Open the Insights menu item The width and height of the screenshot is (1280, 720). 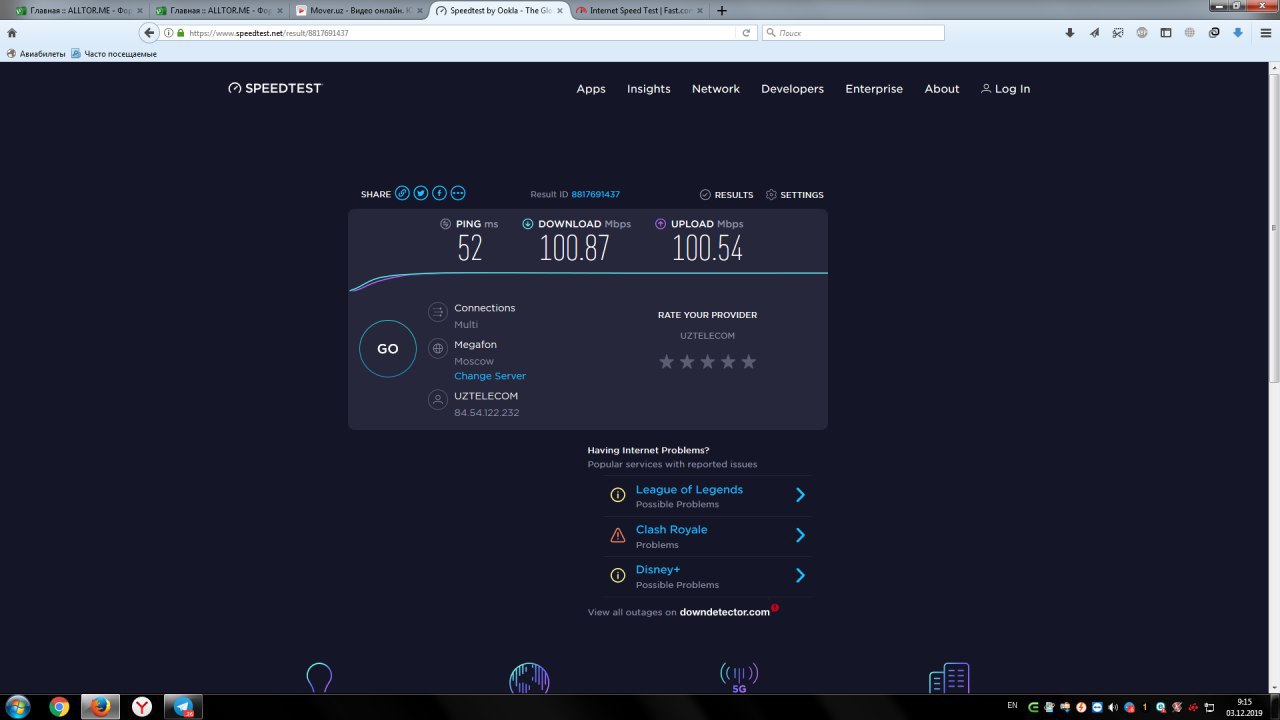[649, 89]
